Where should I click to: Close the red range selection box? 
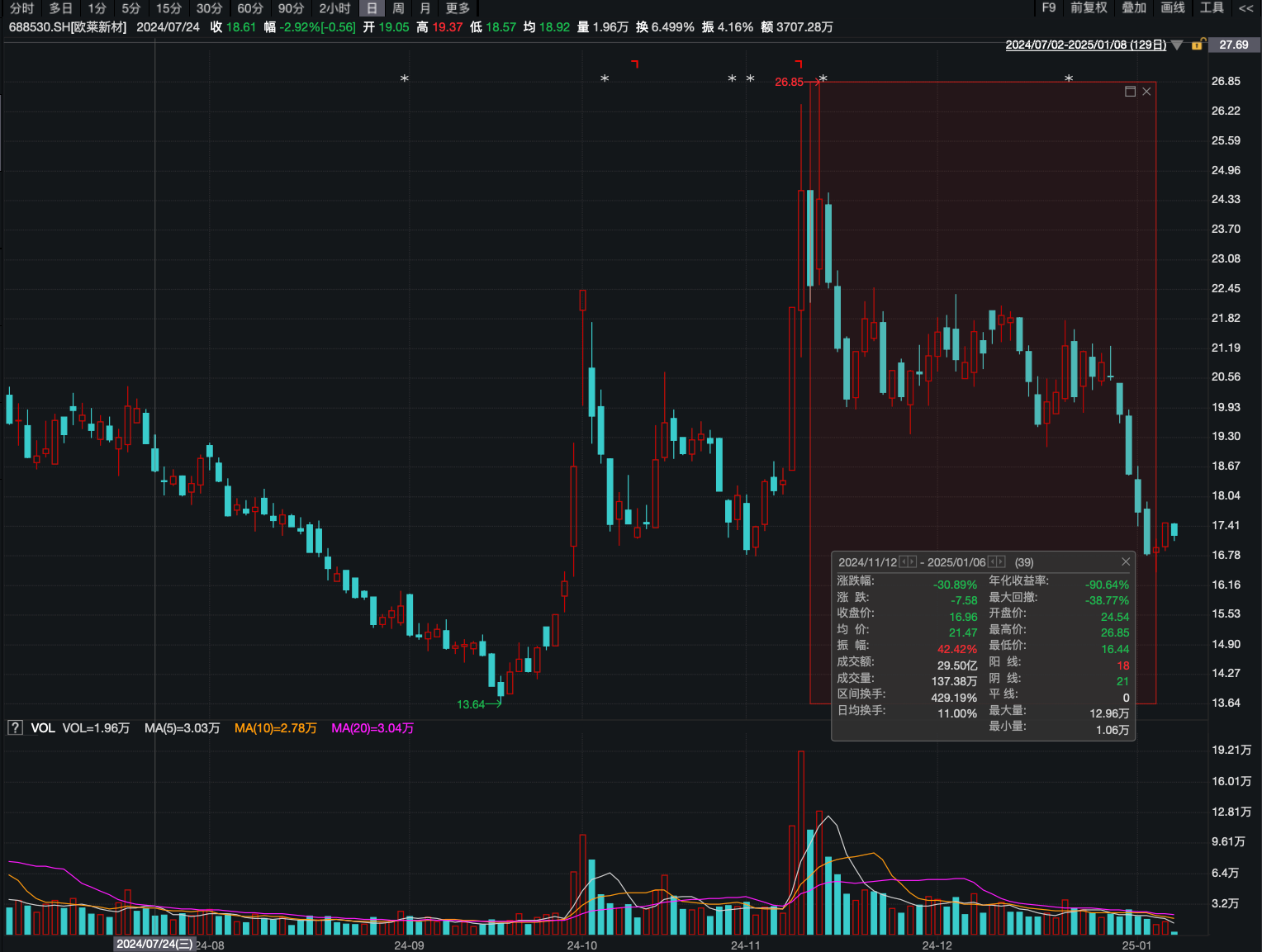[x=1146, y=92]
